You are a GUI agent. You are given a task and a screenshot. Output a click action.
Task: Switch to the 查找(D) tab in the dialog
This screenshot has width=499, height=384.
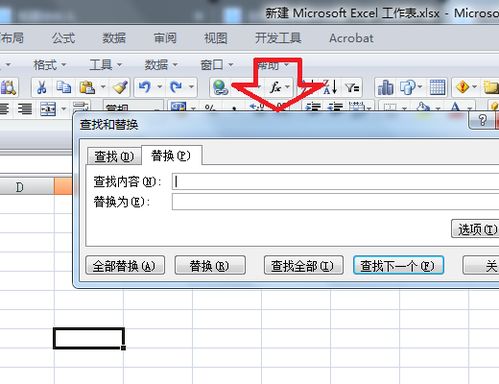click(x=114, y=156)
